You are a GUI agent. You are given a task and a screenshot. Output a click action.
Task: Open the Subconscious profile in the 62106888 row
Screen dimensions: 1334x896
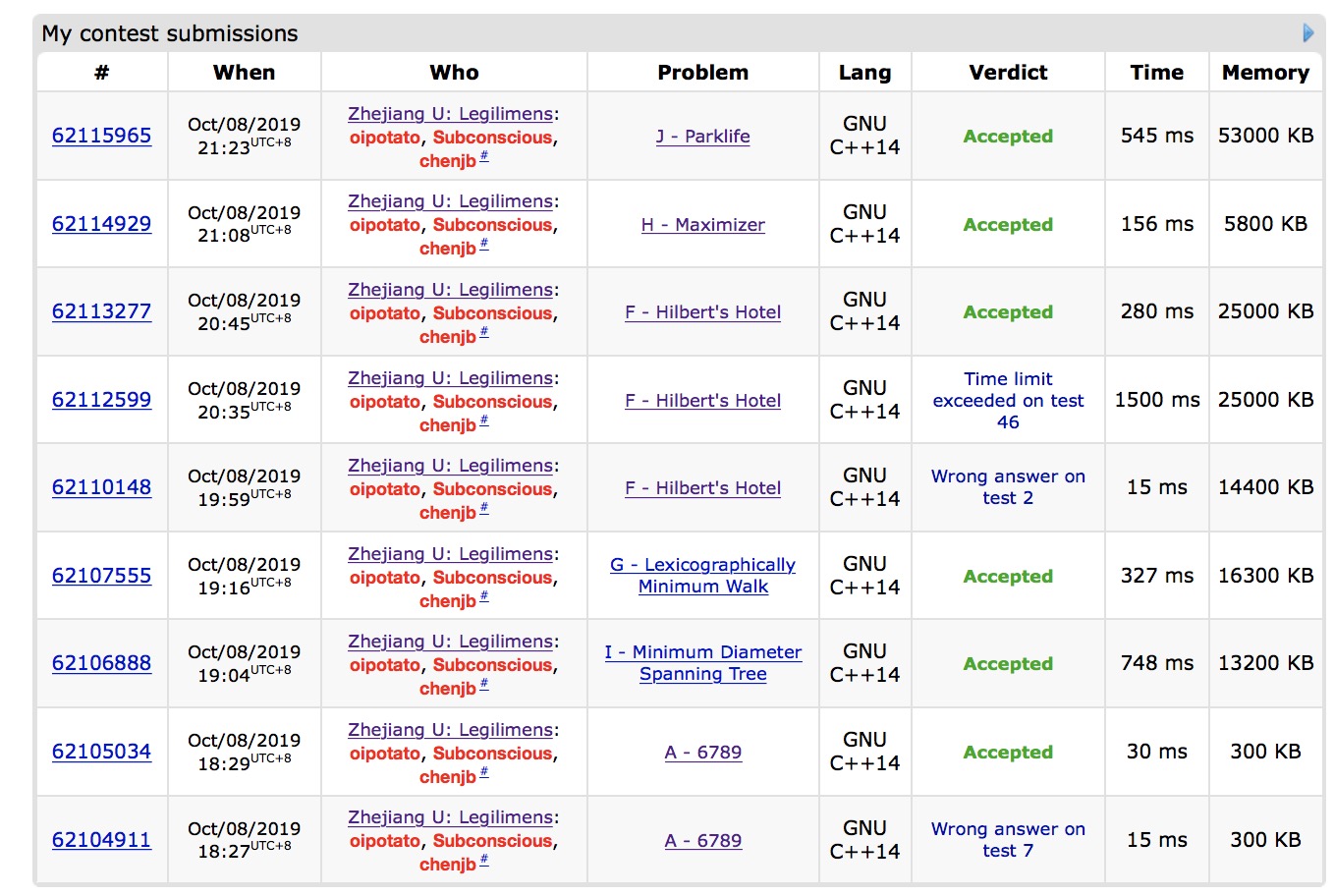point(492,665)
